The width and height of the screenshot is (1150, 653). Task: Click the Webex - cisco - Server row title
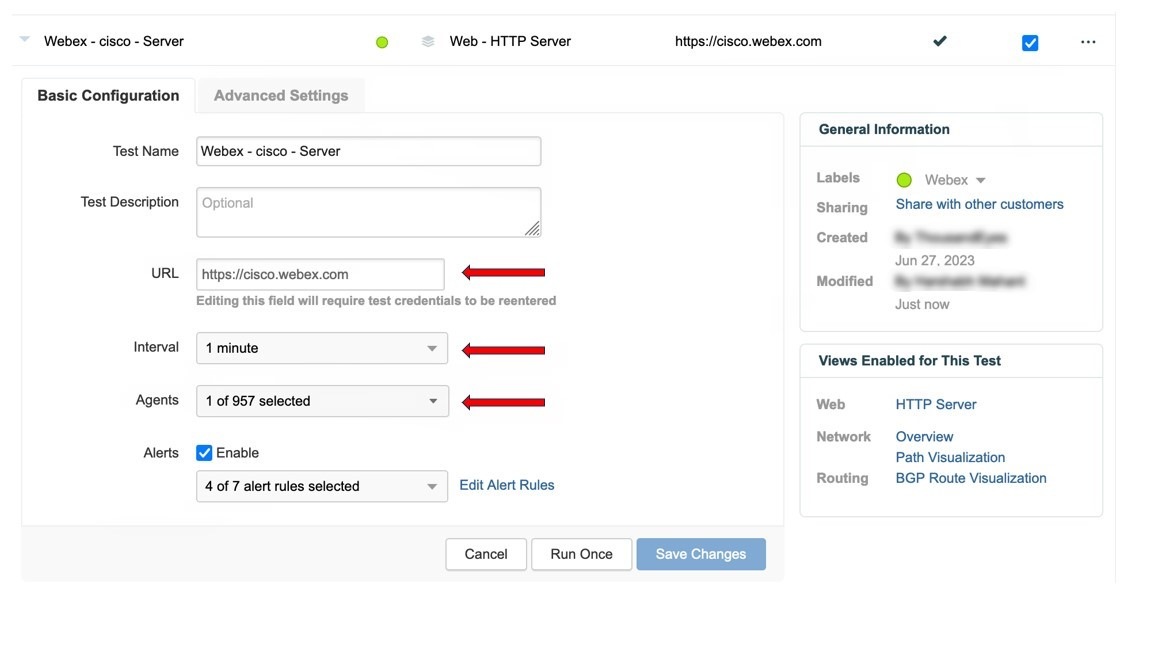[x=114, y=41]
